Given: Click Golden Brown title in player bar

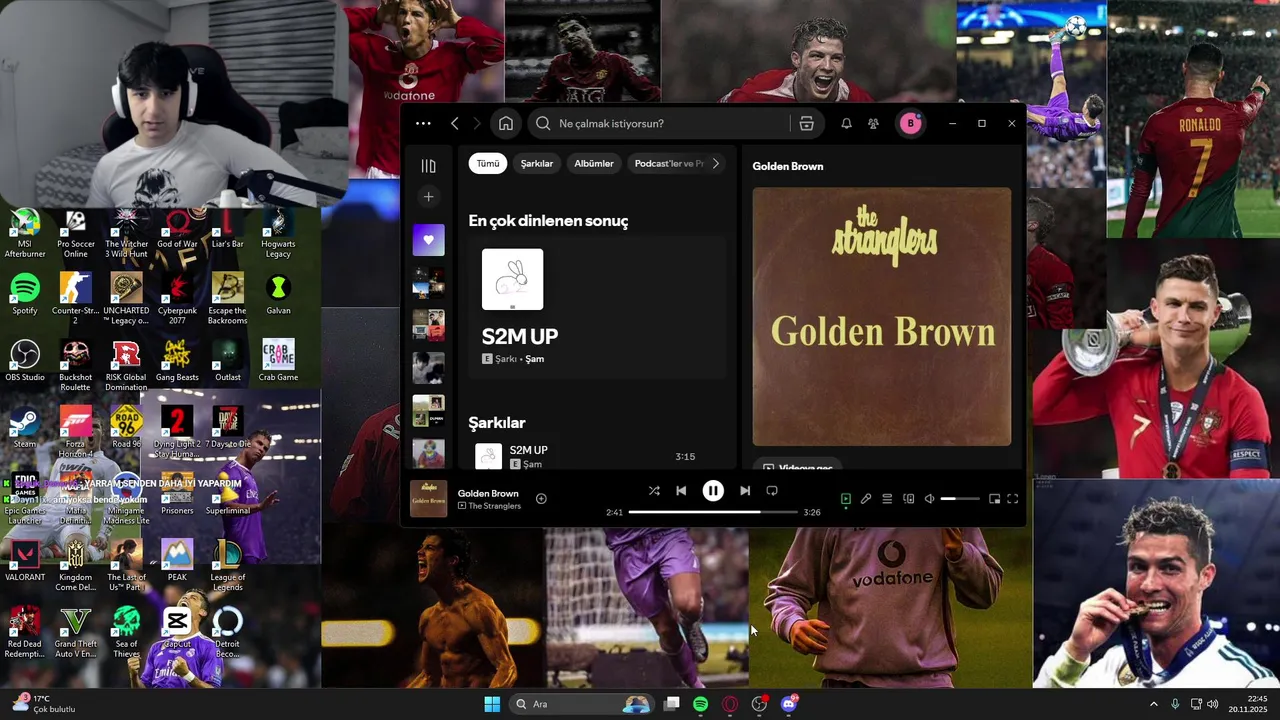Looking at the screenshot, I should [x=488, y=493].
